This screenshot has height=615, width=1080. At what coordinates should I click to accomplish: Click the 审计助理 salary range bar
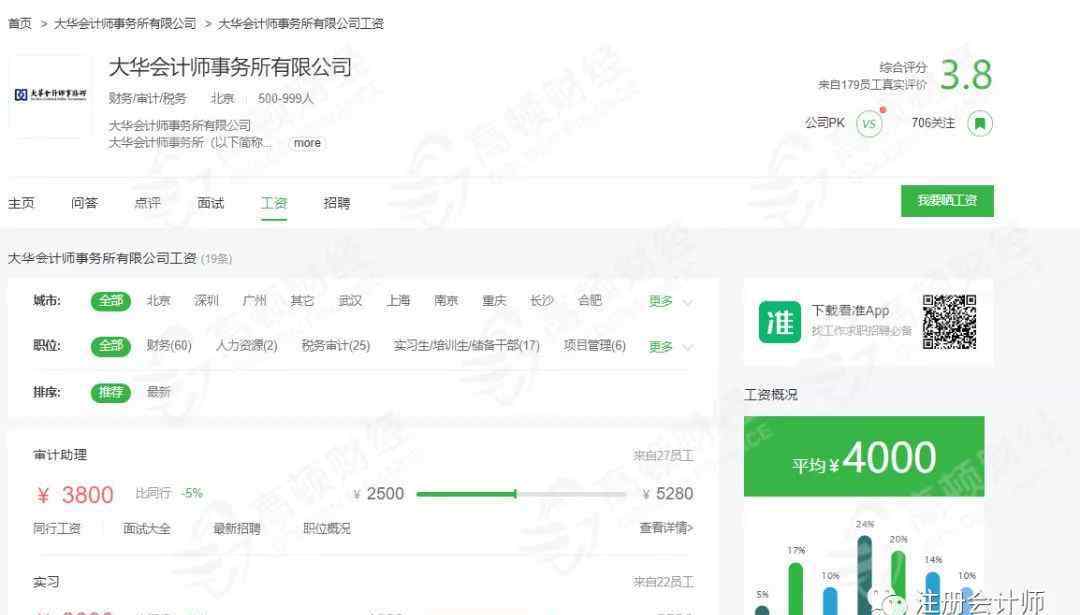[x=521, y=494]
